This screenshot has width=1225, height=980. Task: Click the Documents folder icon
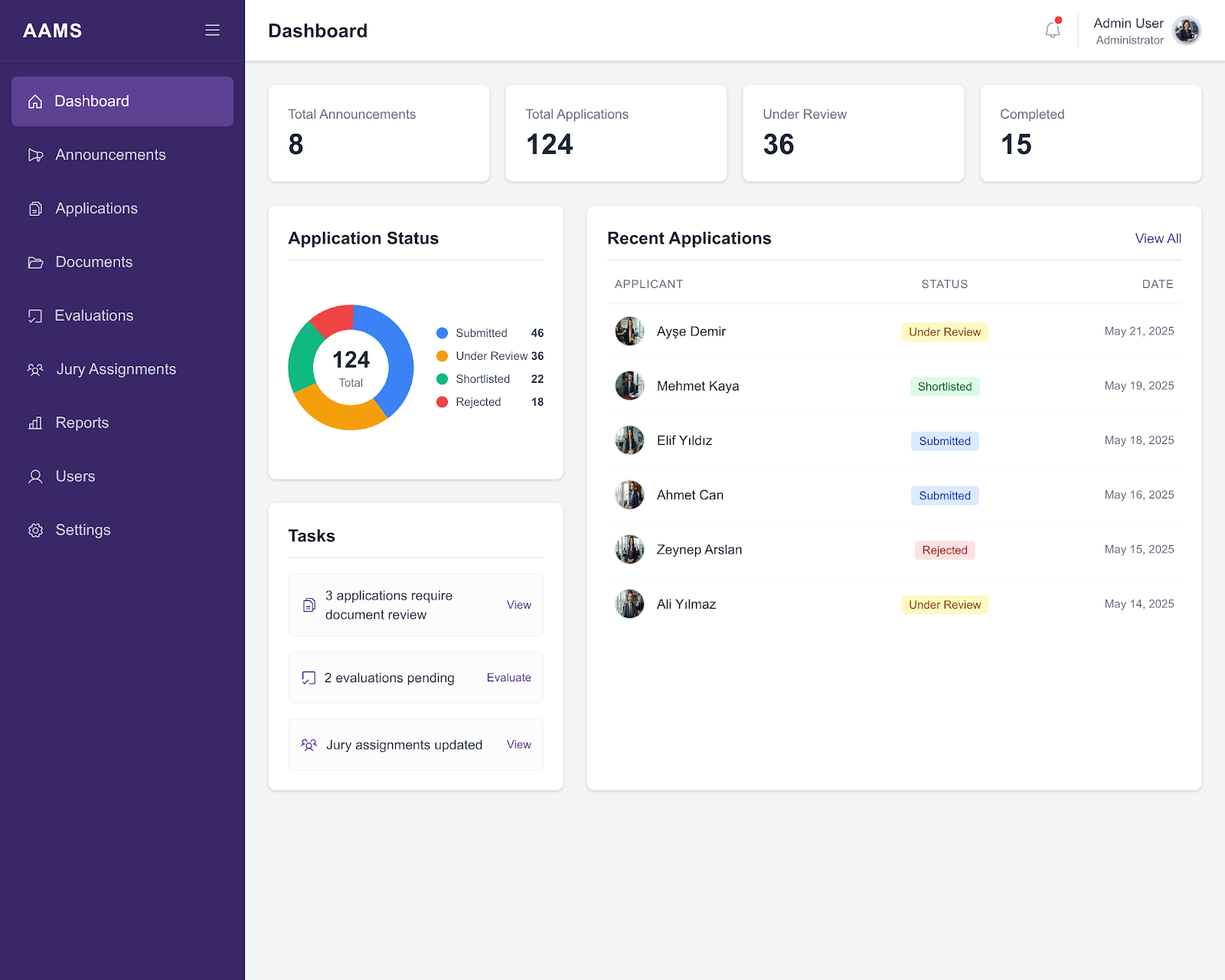(35, 262)
